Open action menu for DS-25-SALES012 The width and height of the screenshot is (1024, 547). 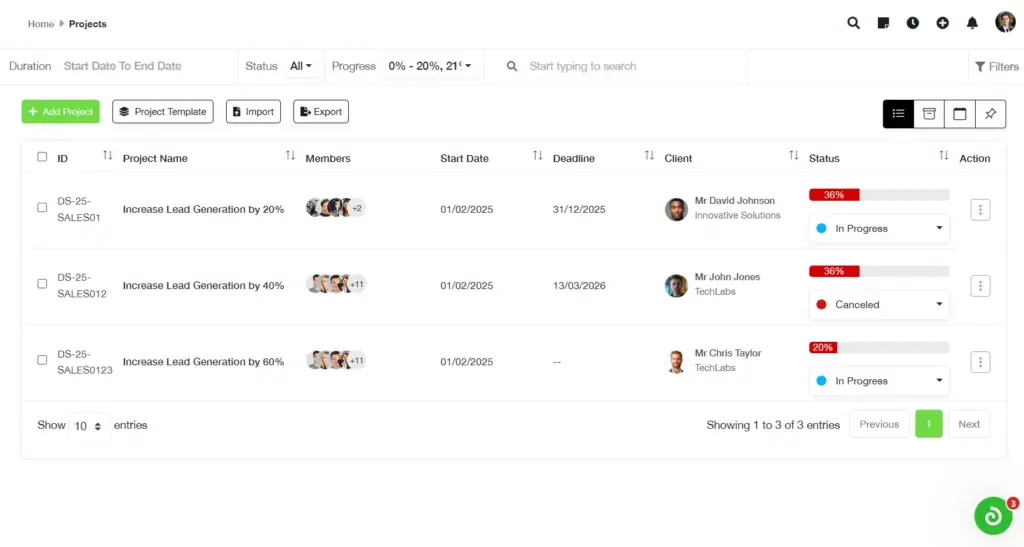point(980,286)
